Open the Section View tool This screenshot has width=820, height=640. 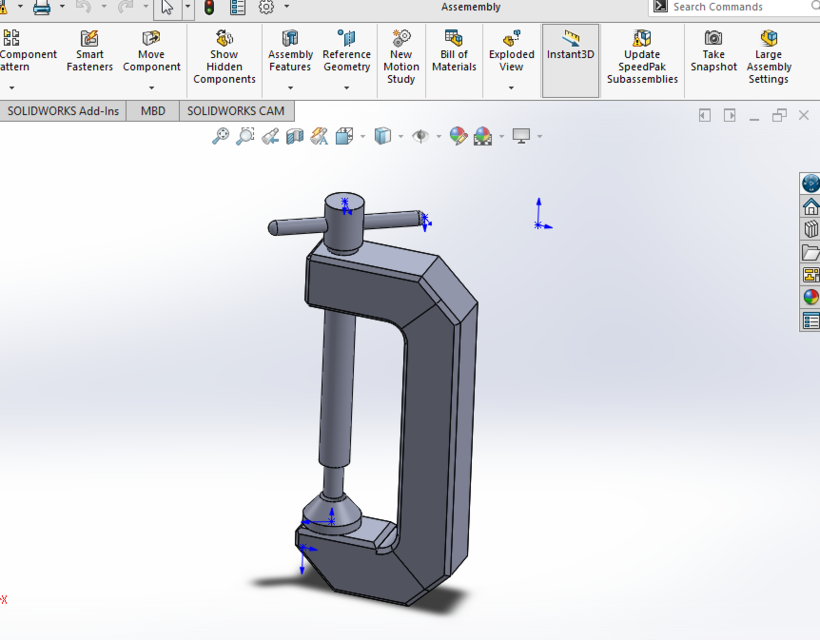pos(292,136)
